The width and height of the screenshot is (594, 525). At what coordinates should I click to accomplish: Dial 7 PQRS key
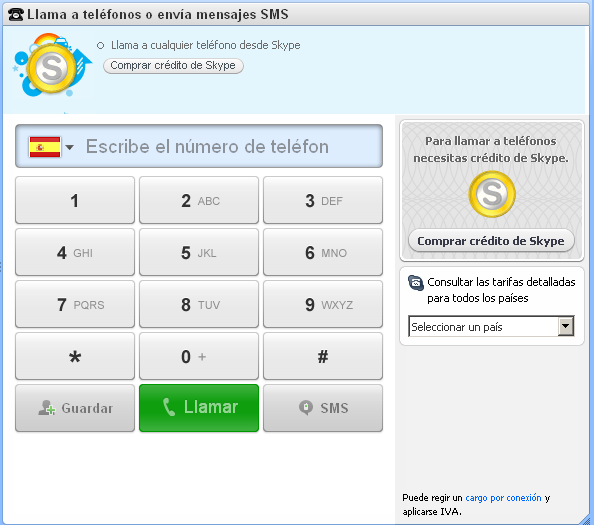click(75, 304)
